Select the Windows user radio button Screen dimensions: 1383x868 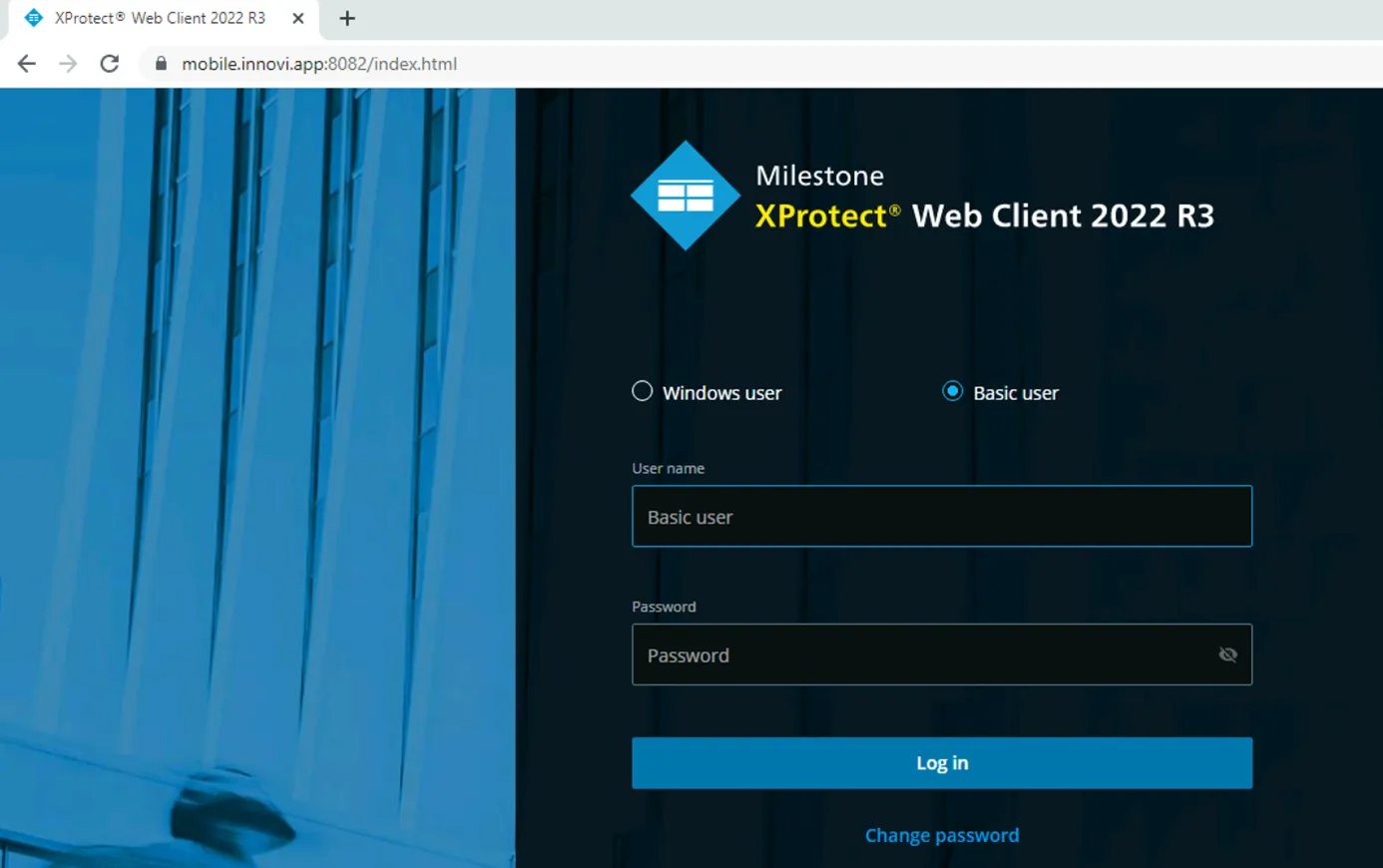[643, 391]
